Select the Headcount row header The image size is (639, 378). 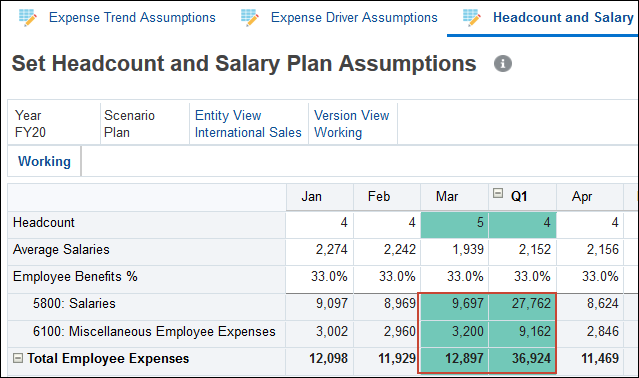point(147,224)
